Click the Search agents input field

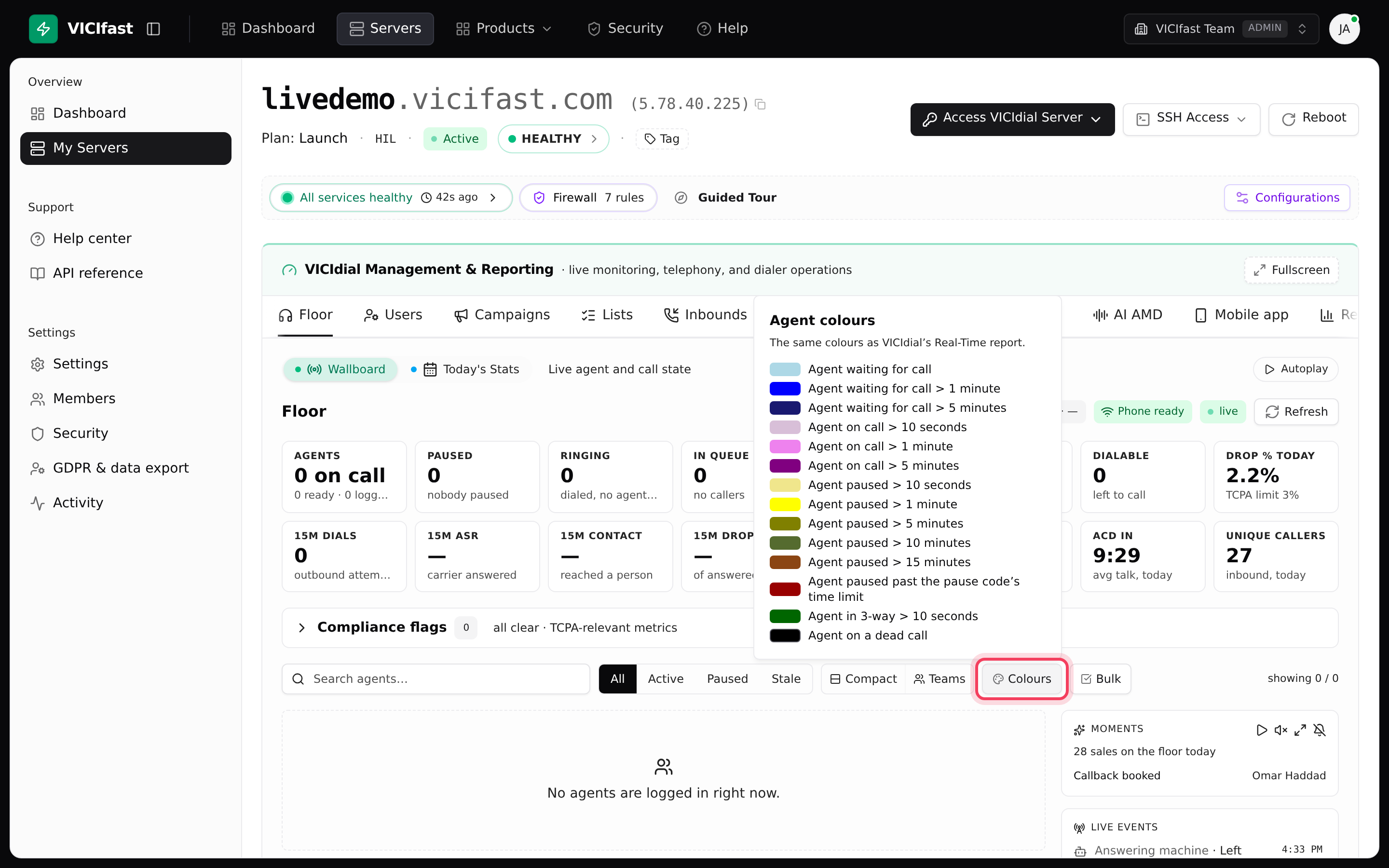[436, 678]
